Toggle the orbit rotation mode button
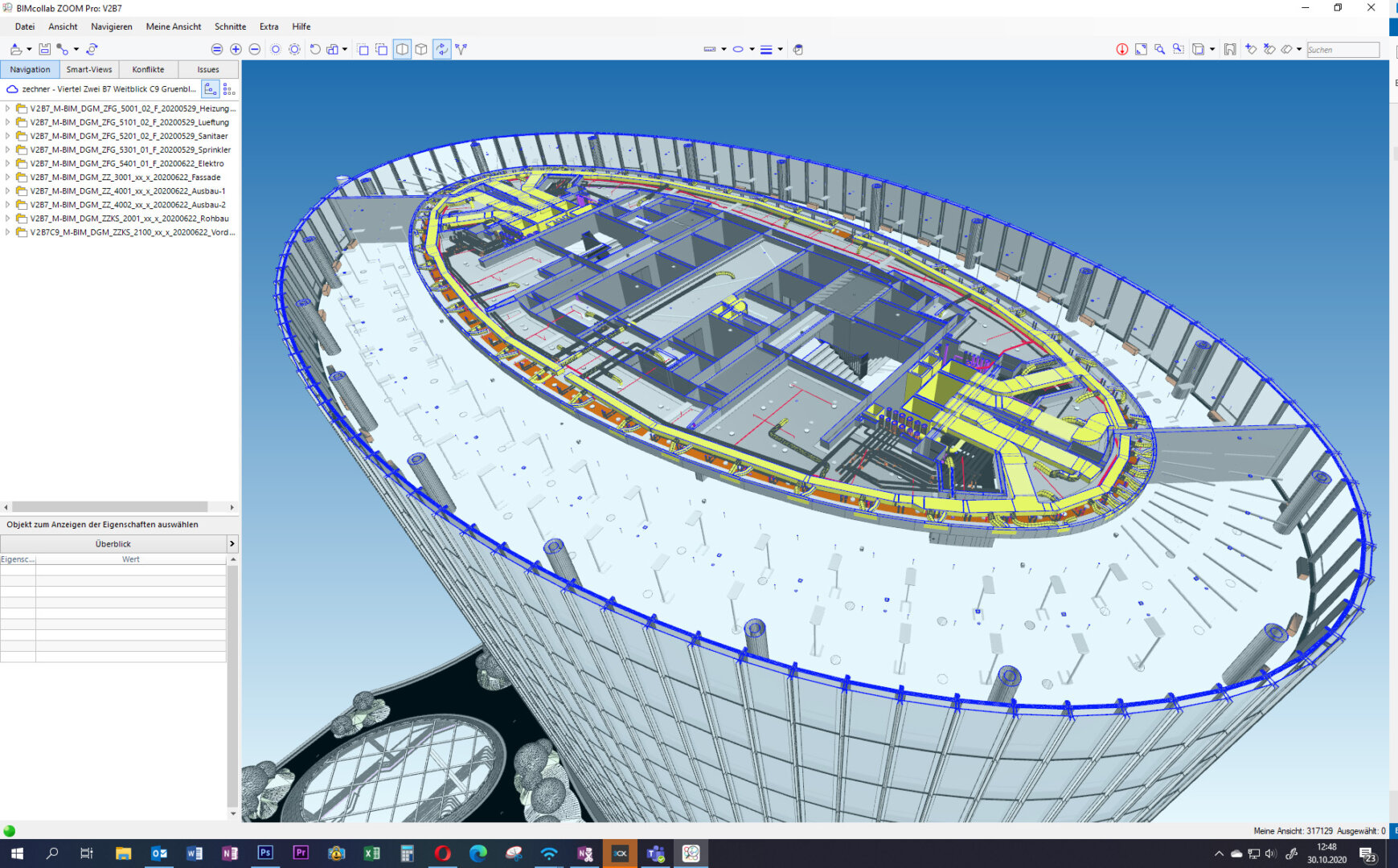The height and width of the screenshot is (868, 1398). pyautogui.click(x=441, y=49)
